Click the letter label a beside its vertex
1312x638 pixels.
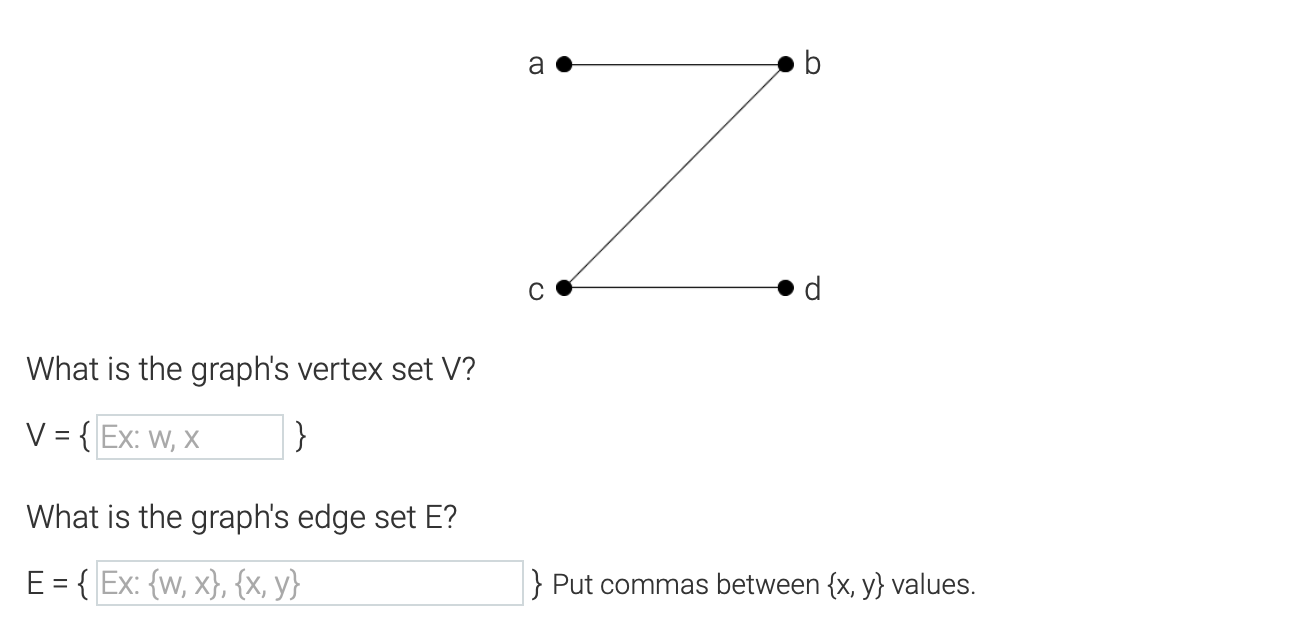(536, 64)
